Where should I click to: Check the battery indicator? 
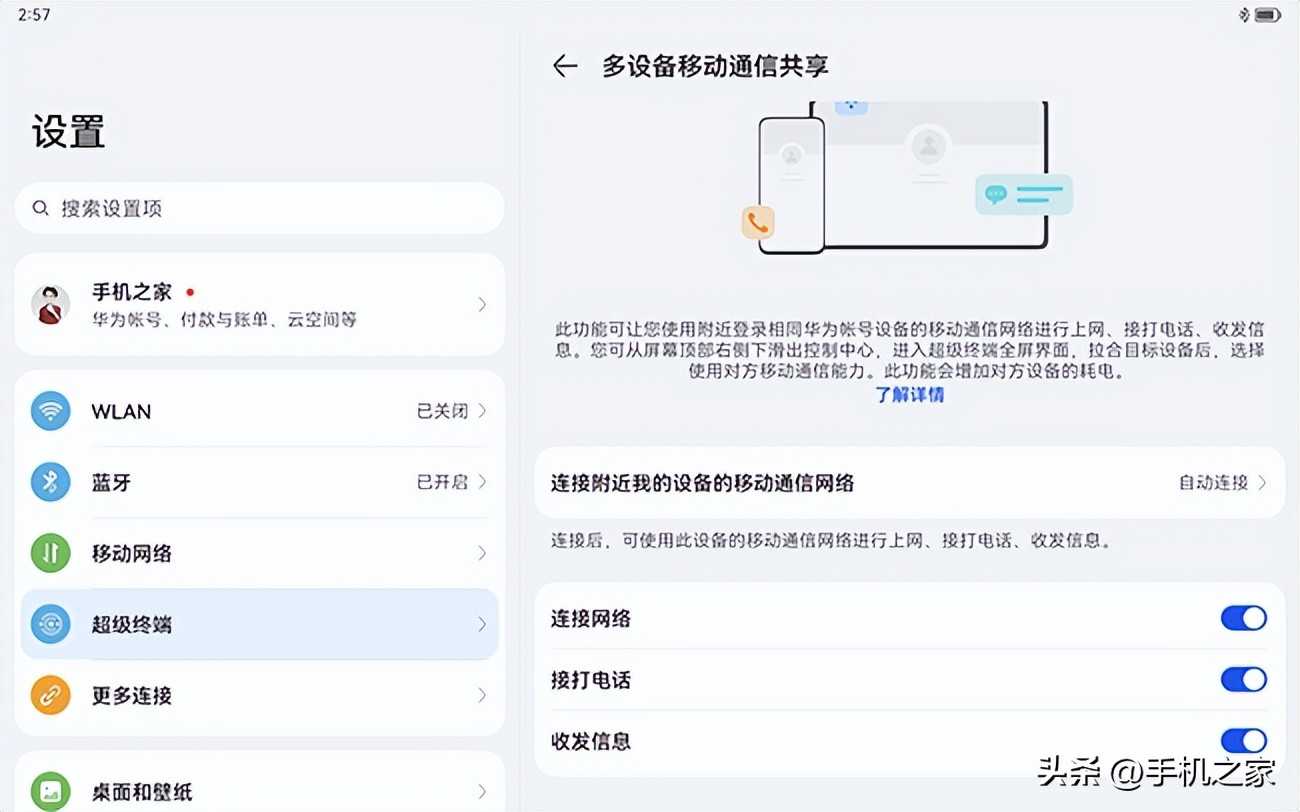1270,14
